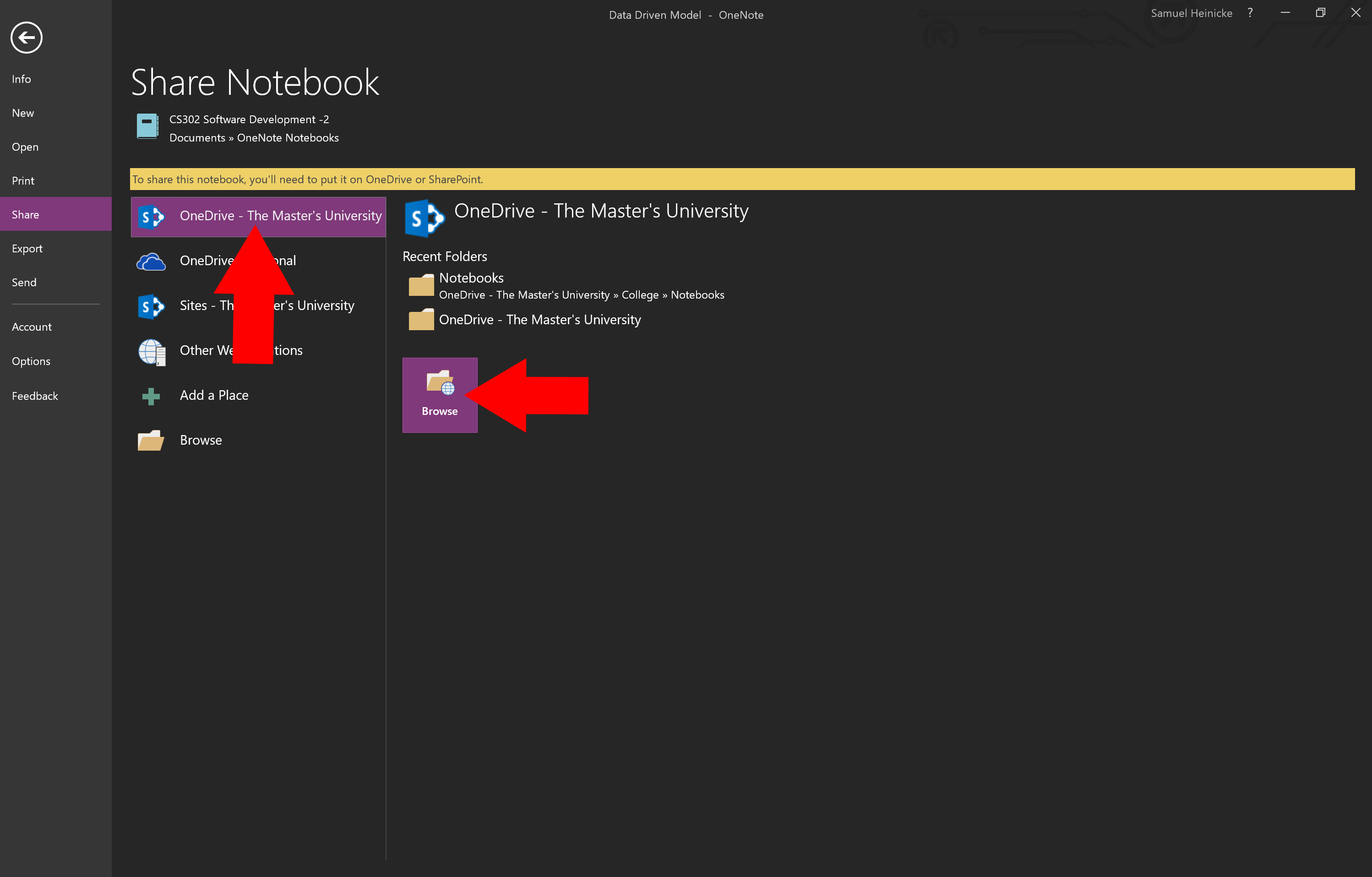1372x877 pixels.
Task: Click the blue cloud OneDrive Personal icon
Action: pos(151,261)
